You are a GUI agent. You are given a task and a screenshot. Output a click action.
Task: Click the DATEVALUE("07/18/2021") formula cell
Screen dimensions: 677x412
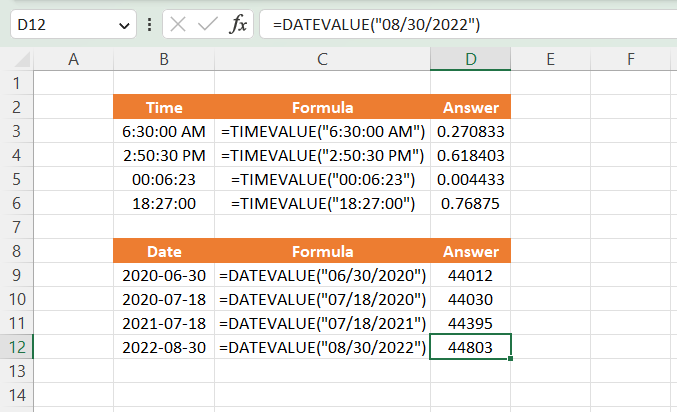point(322,323)
